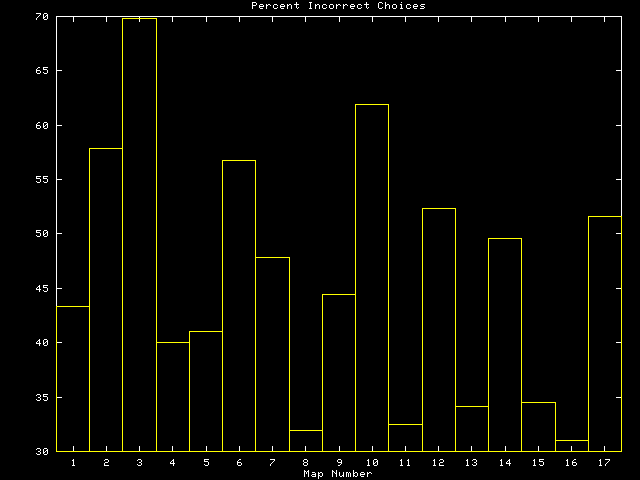The height and width of the screenshot is (480, 640).
Task: Click the y-axis label 45
Action: 42,289
